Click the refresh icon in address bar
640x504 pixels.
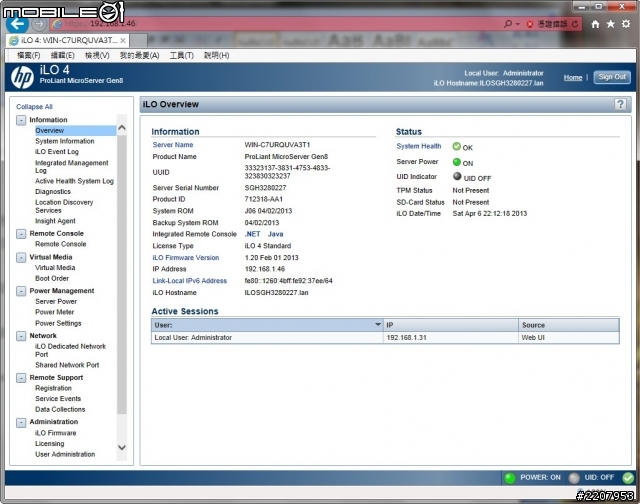pos(575,24)
